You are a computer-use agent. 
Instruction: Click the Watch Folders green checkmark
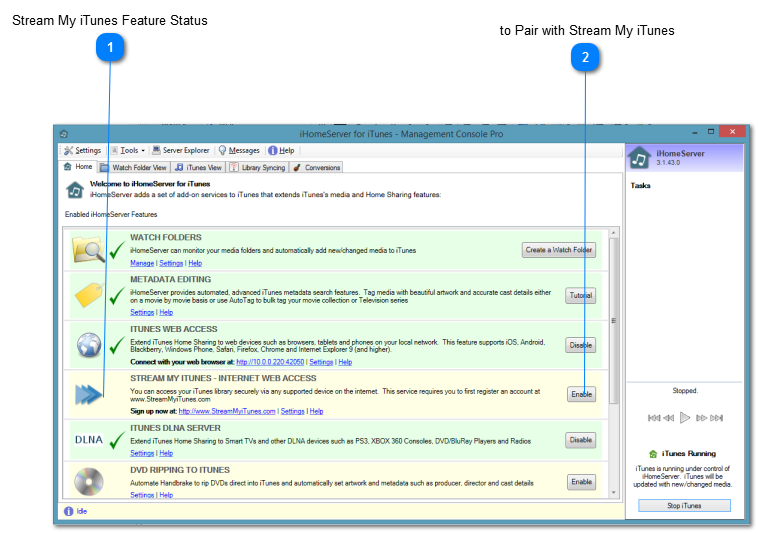click(117, 250)
